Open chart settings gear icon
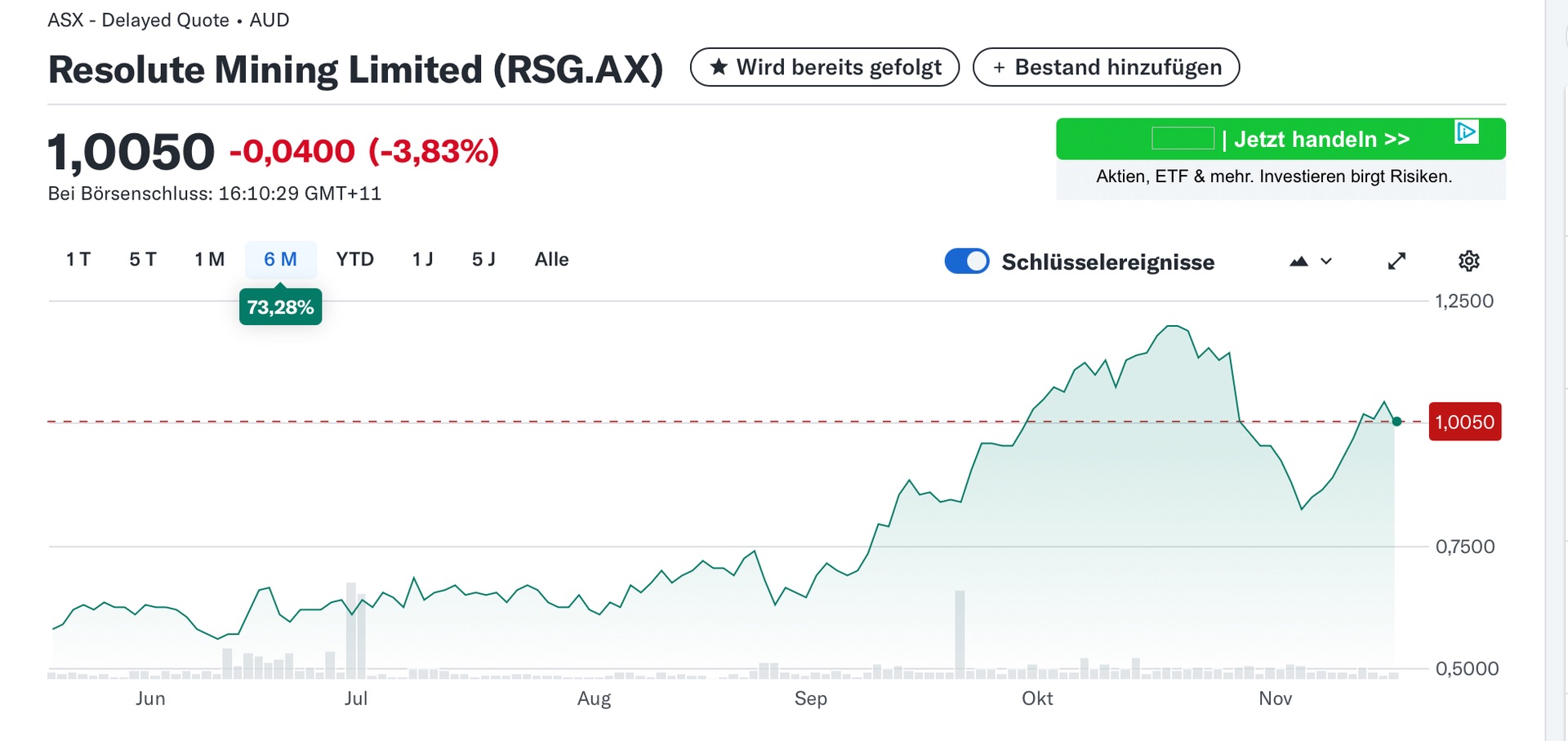Viewport: 1568px width, 741px height. click(x=1468, y=261)
